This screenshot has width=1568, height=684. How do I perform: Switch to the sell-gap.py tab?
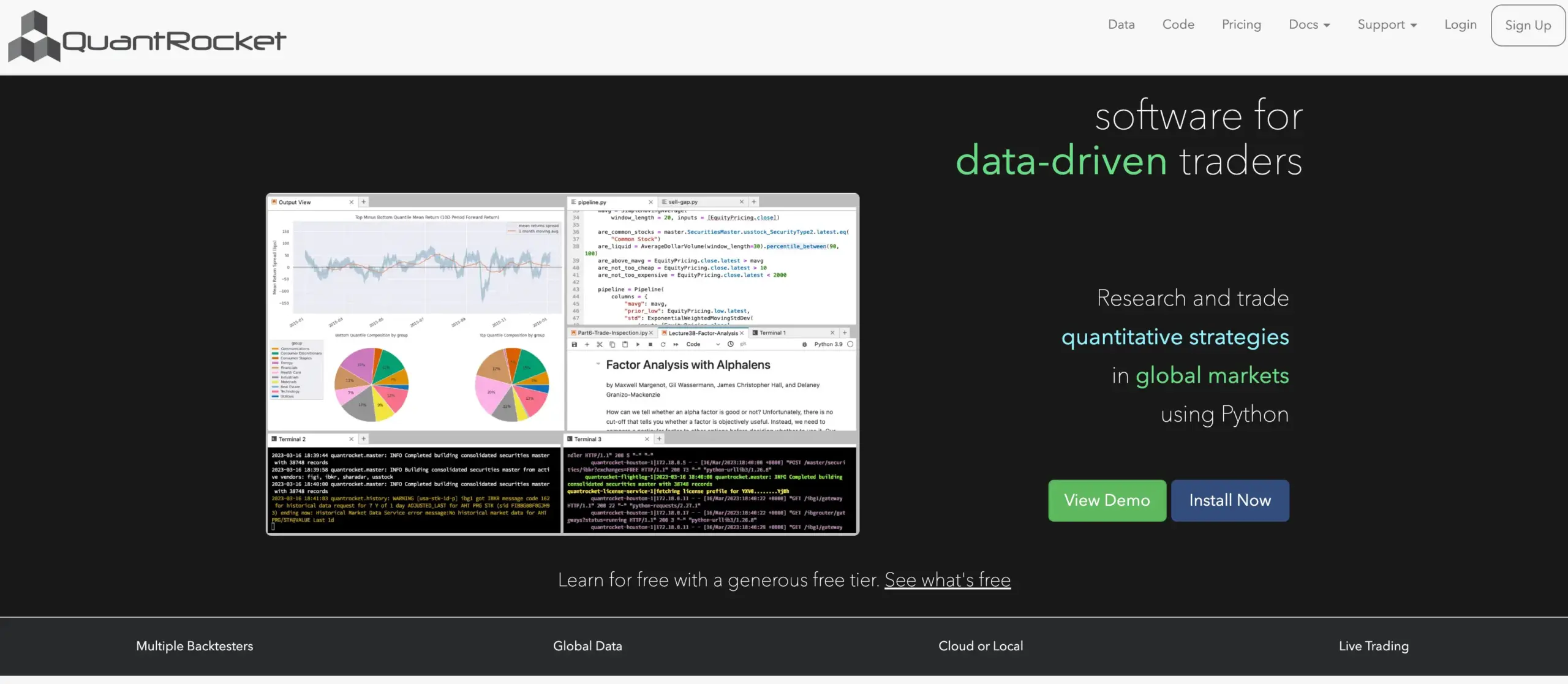(683, 202)
